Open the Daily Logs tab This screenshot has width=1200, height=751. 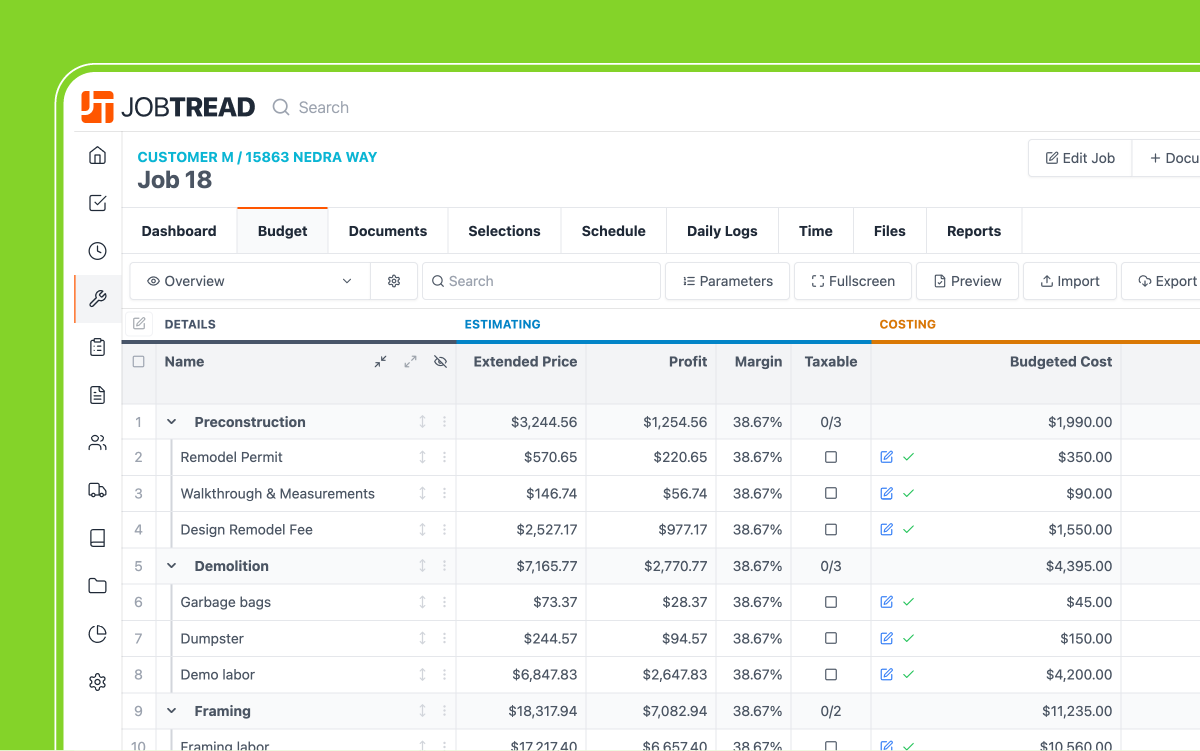click(x=721, y=231)
